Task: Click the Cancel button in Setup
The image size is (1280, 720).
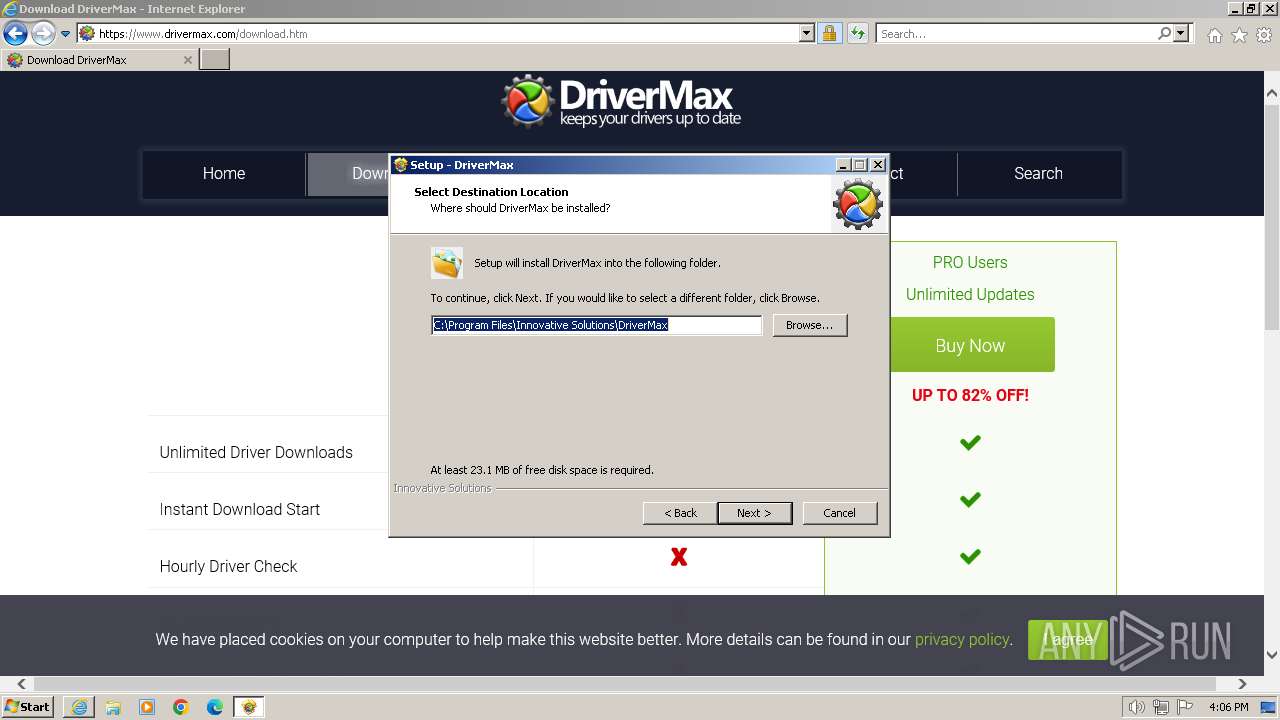Action: pyautogui.click(x=839, y=513)
